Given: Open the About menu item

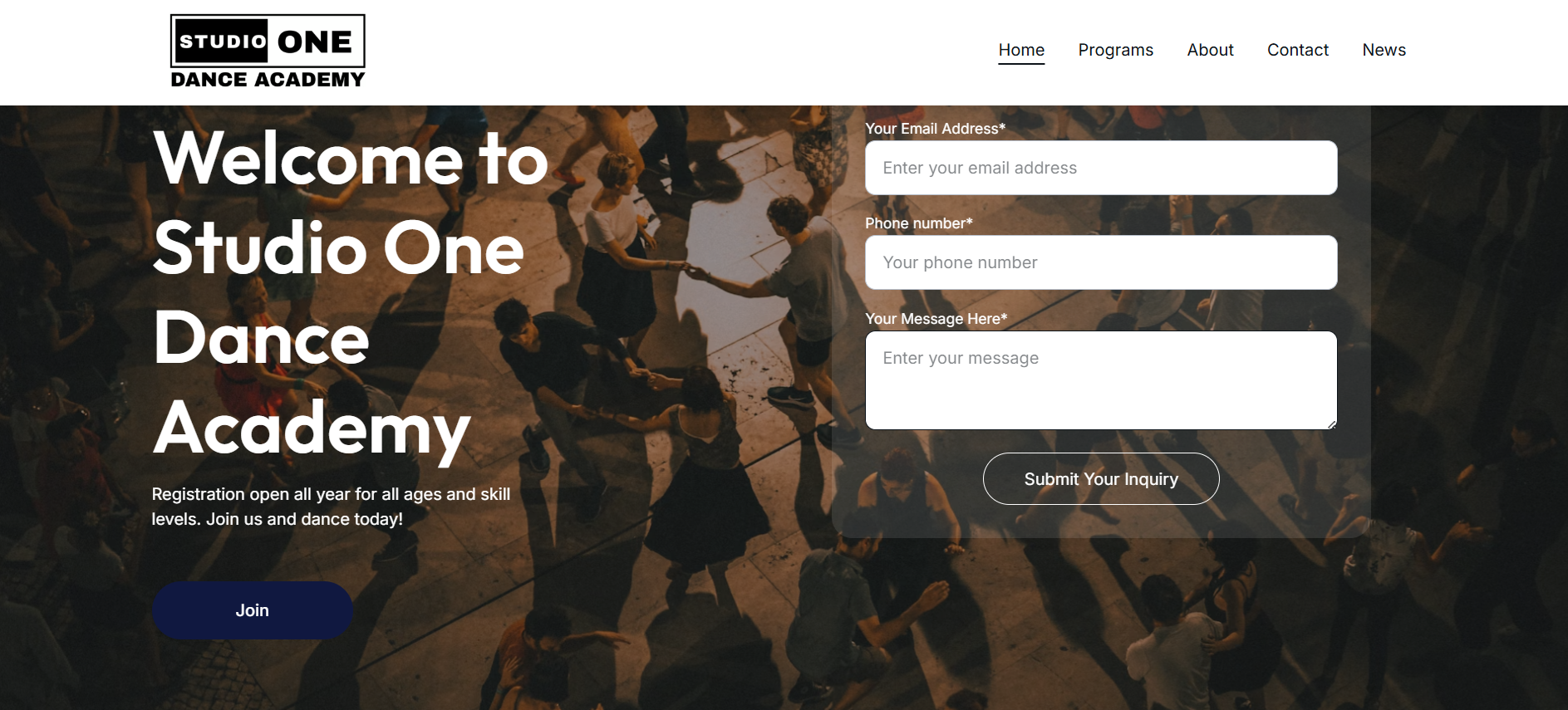Looking at the screenshot, I should click(1210, 50).
